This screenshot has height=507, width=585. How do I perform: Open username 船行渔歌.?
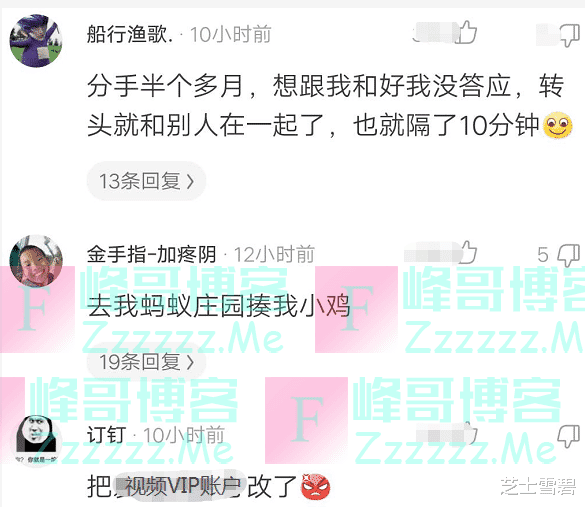[130, 34]
